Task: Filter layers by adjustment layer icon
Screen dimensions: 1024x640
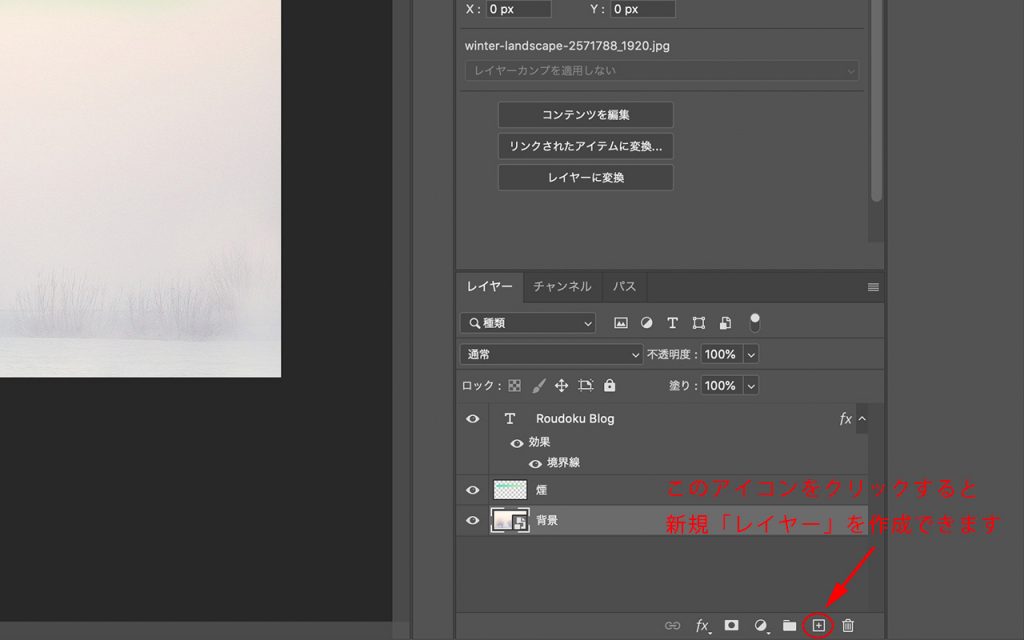Action: 646,323
